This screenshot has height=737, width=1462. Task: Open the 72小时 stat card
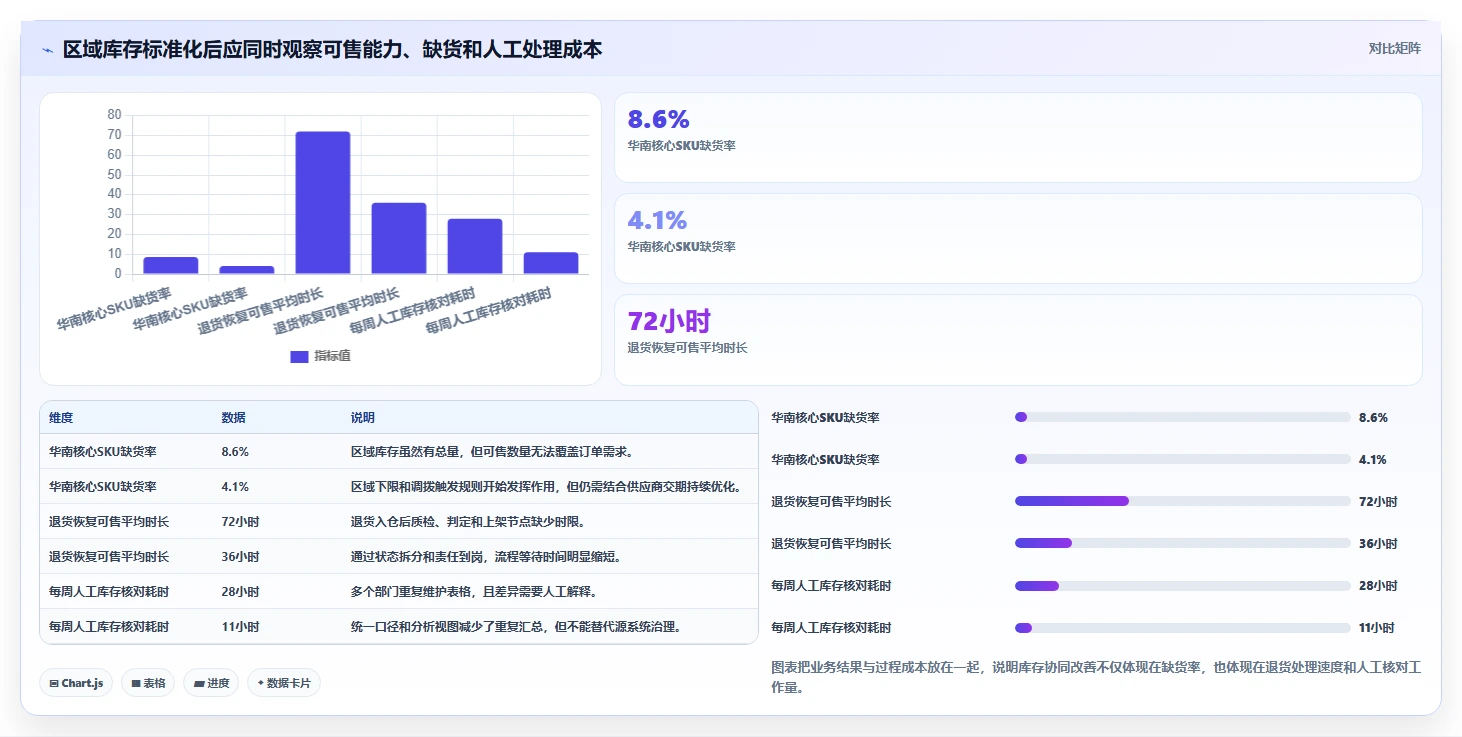click(x=1018, y=339)
